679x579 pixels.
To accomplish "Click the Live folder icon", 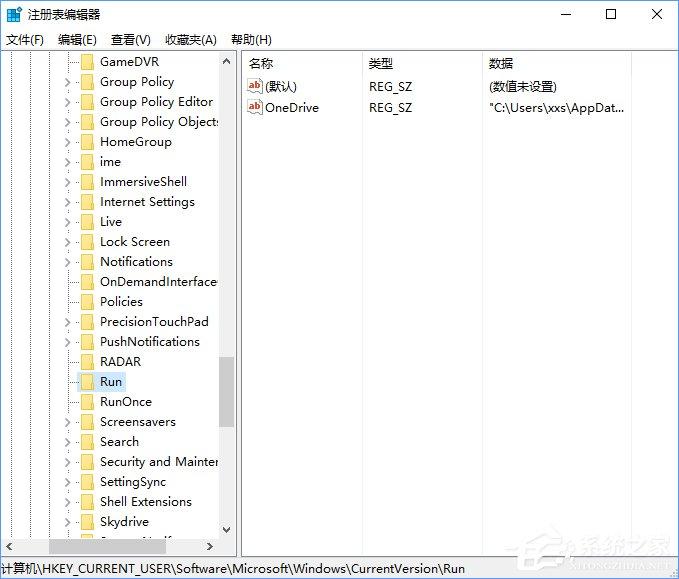I will tap(87, 222).
